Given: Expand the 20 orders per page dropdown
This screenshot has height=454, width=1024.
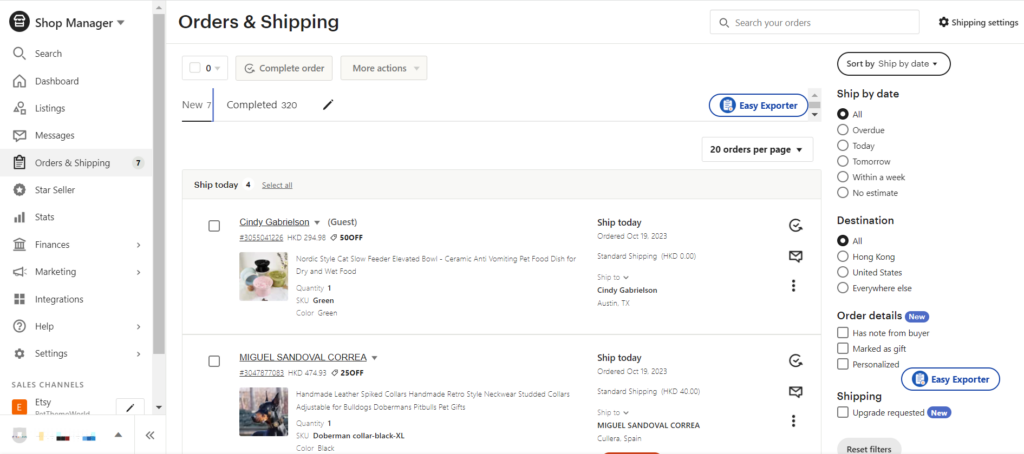Looking at the screenshot, I should pyautogui.click(x=757, y=149).
